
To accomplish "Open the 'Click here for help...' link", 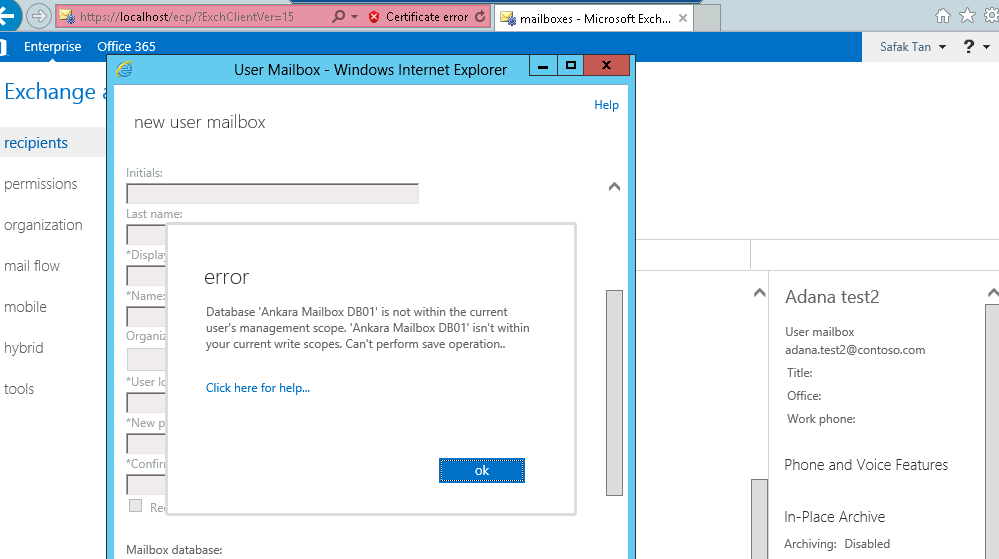I will click(257, 388).
